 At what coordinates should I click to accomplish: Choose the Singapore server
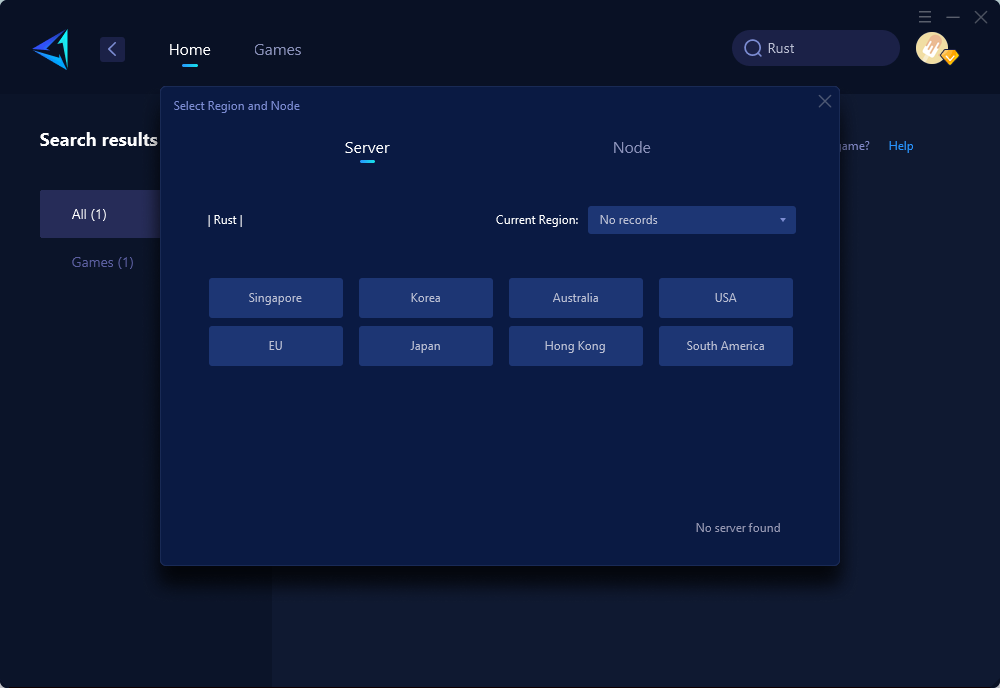276,298
